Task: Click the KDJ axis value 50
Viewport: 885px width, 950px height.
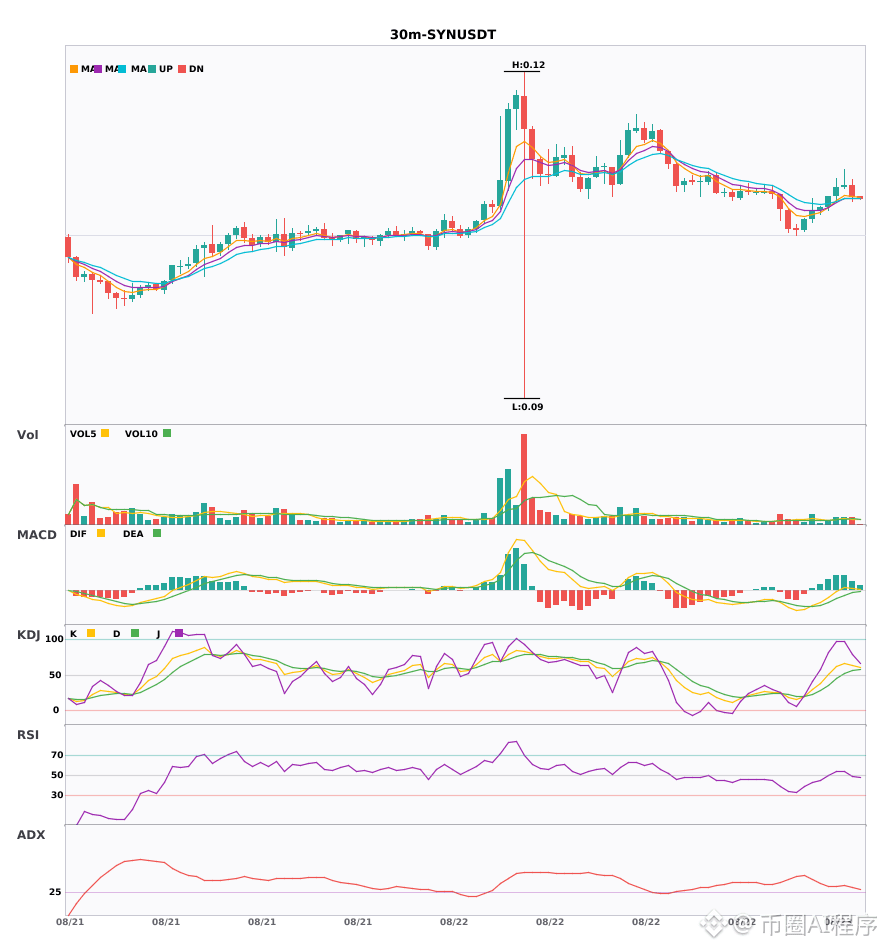Action: pyautogui.click(x=55, y=675)
